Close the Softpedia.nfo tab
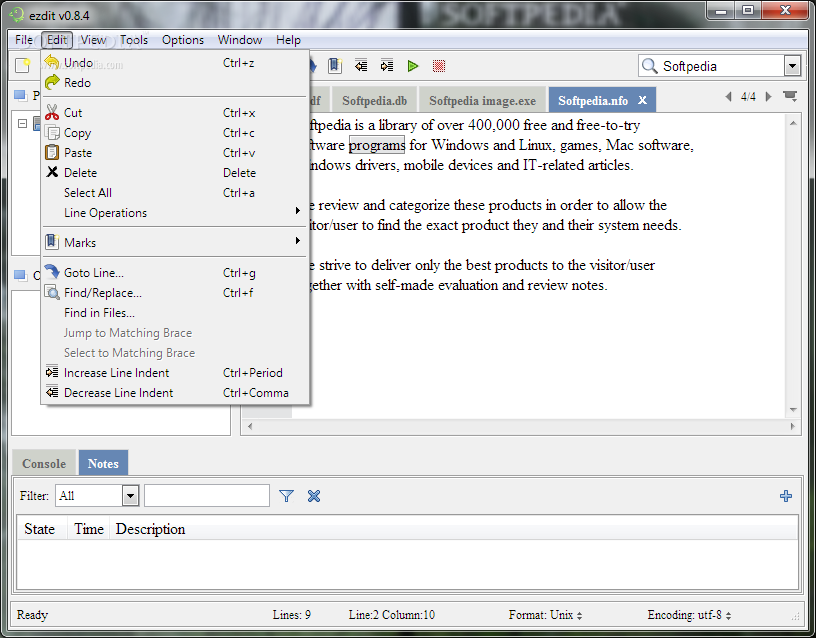This screenshot has height=638, width=816. 643,100
